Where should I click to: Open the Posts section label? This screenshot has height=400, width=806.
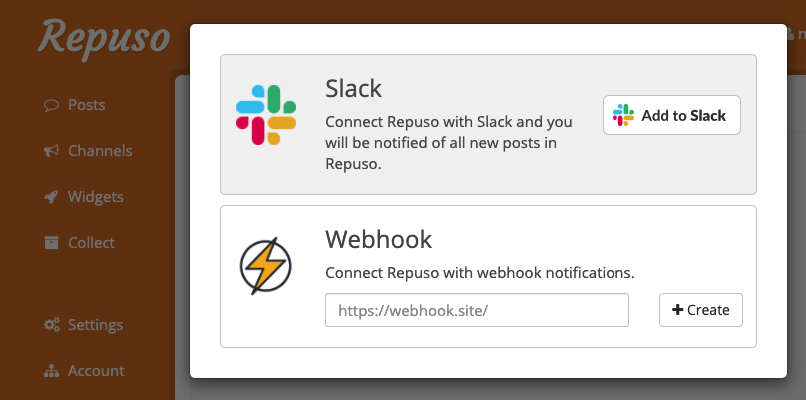click(x=87, y=105)
